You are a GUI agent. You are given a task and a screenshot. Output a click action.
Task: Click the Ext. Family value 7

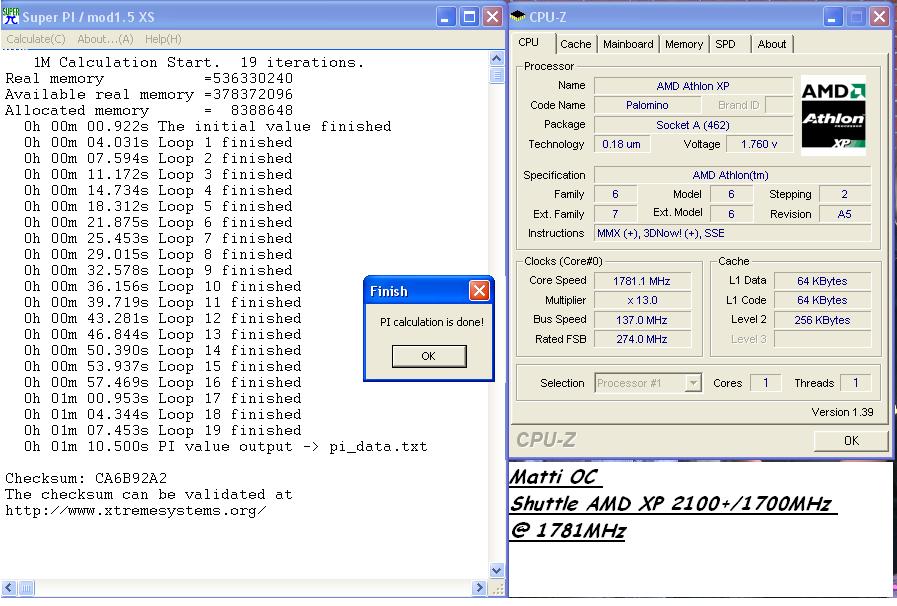pos(615,214)
